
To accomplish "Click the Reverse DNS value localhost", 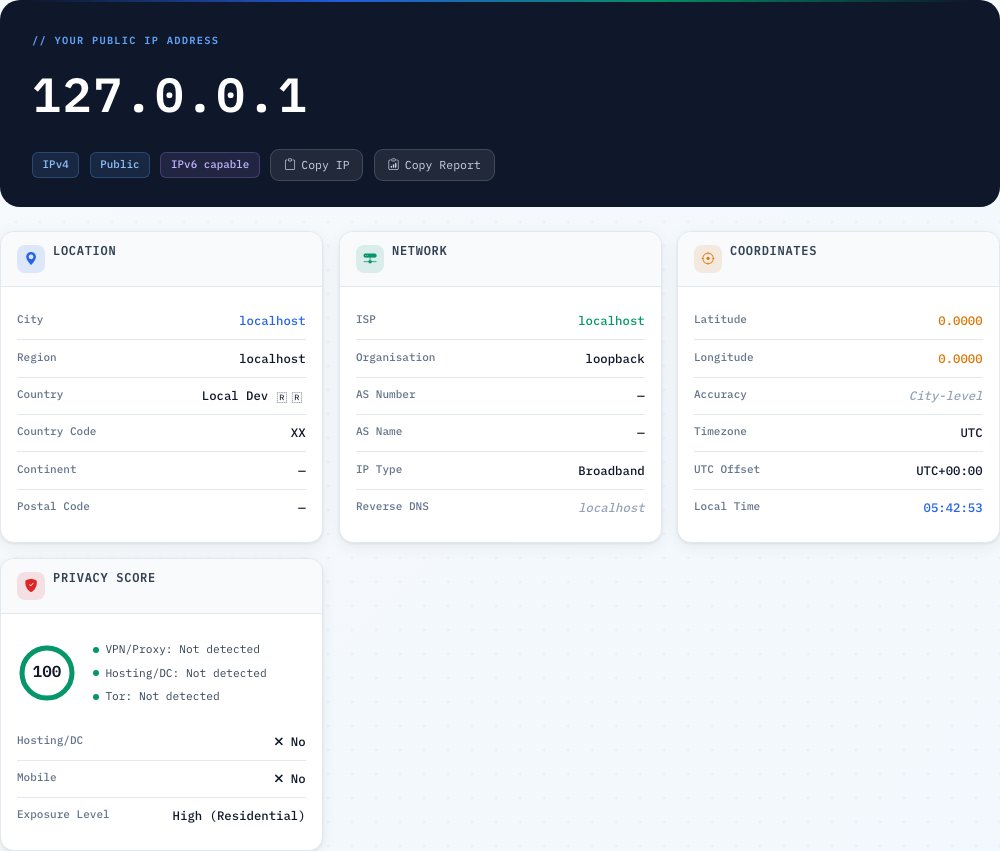I will pyautogui.click(x=611, y=508).
